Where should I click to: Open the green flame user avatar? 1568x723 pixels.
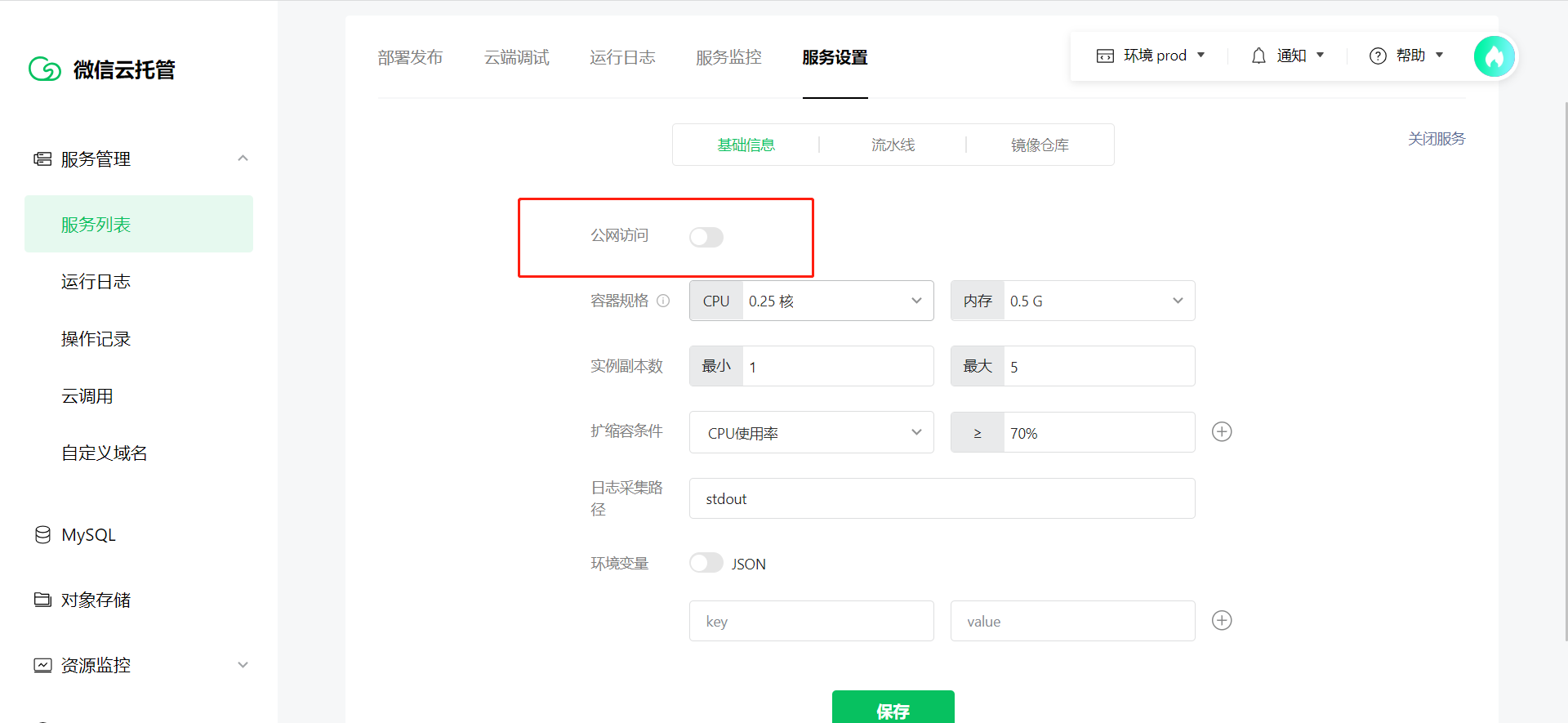pyautogui.click(x=1494, y=56)
